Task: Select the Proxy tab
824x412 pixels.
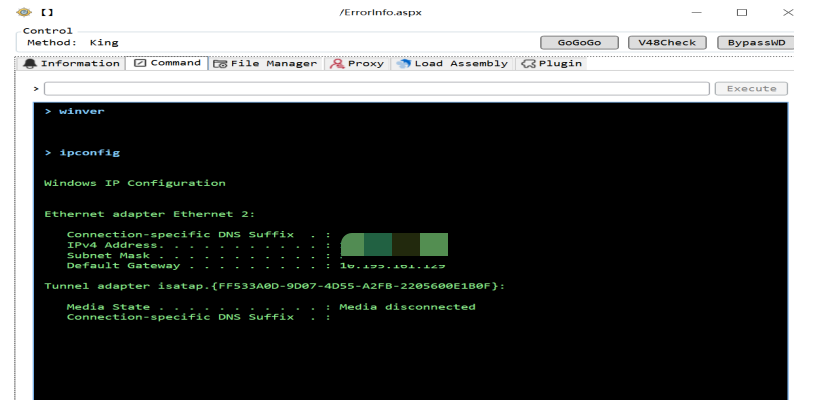Action: (x=365, y=63)
